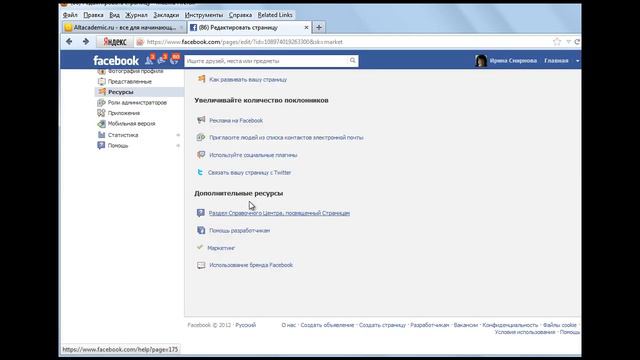
Task: Click the Помощь sidebar icon
Action: pos(101,145)
